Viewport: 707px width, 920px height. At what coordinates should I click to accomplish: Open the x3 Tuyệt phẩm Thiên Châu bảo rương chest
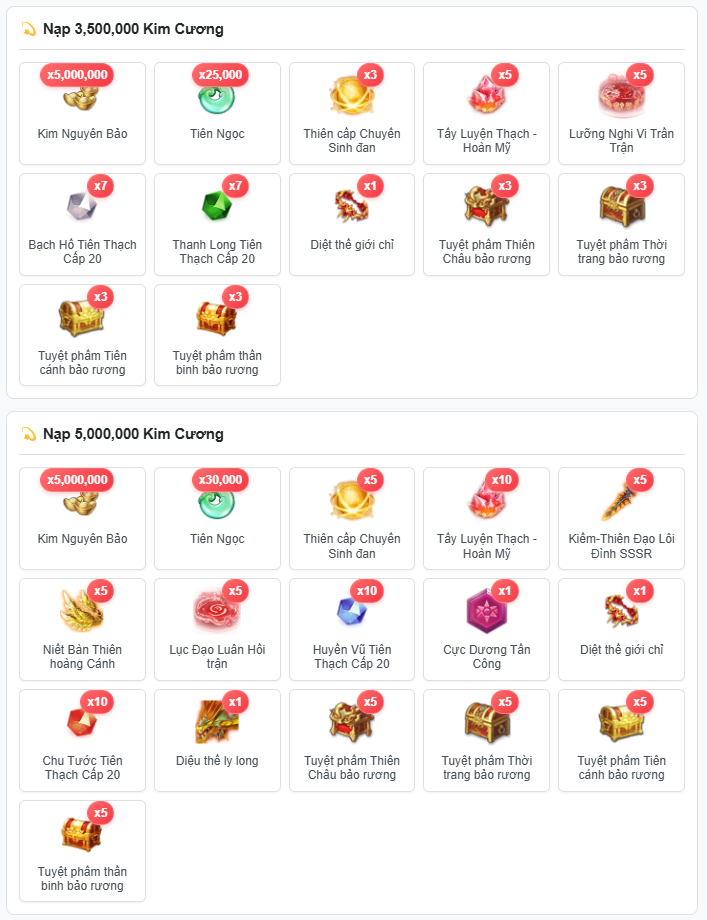486,207
